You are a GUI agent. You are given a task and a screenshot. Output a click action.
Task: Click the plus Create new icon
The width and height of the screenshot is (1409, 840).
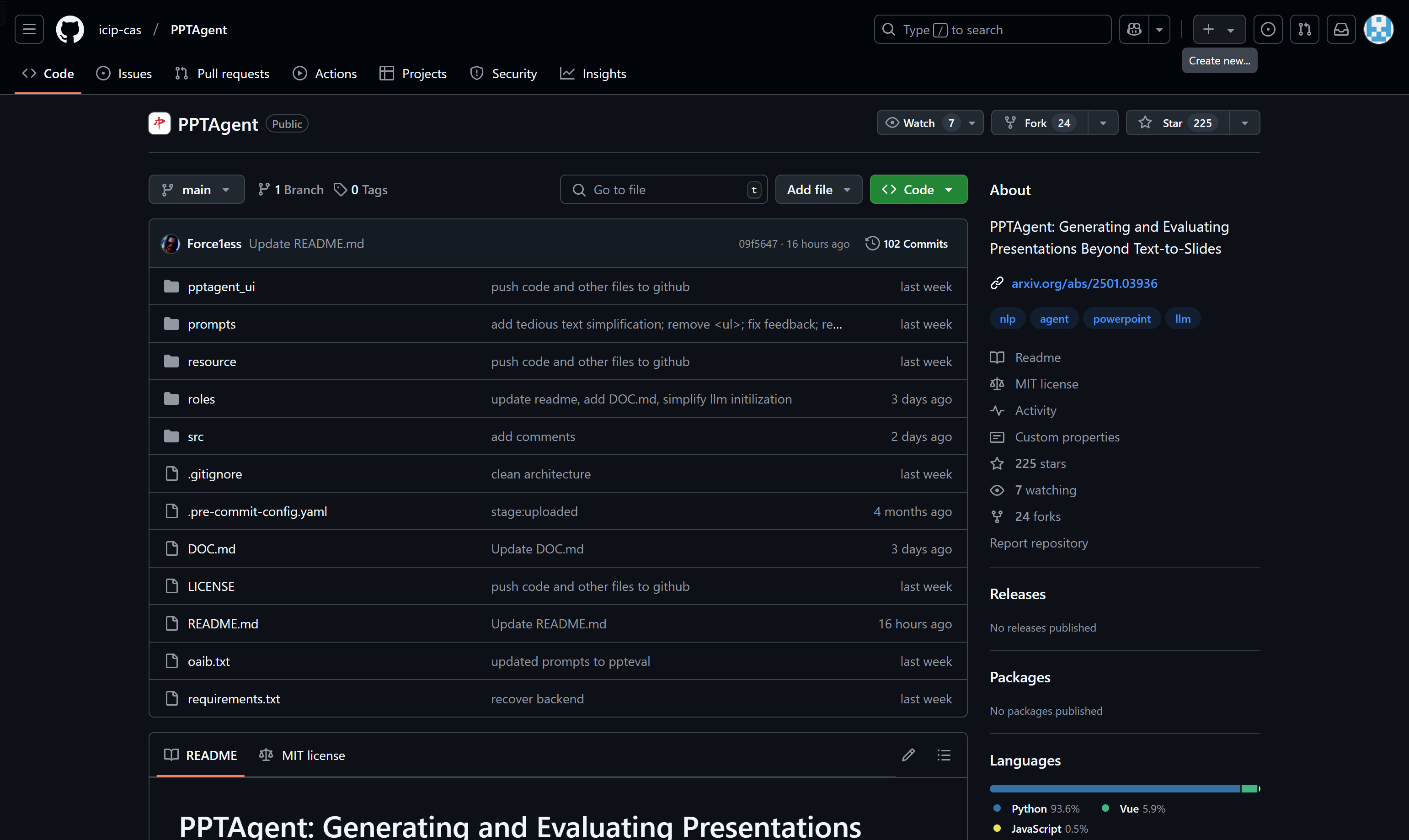click(x=1208, y=29)
